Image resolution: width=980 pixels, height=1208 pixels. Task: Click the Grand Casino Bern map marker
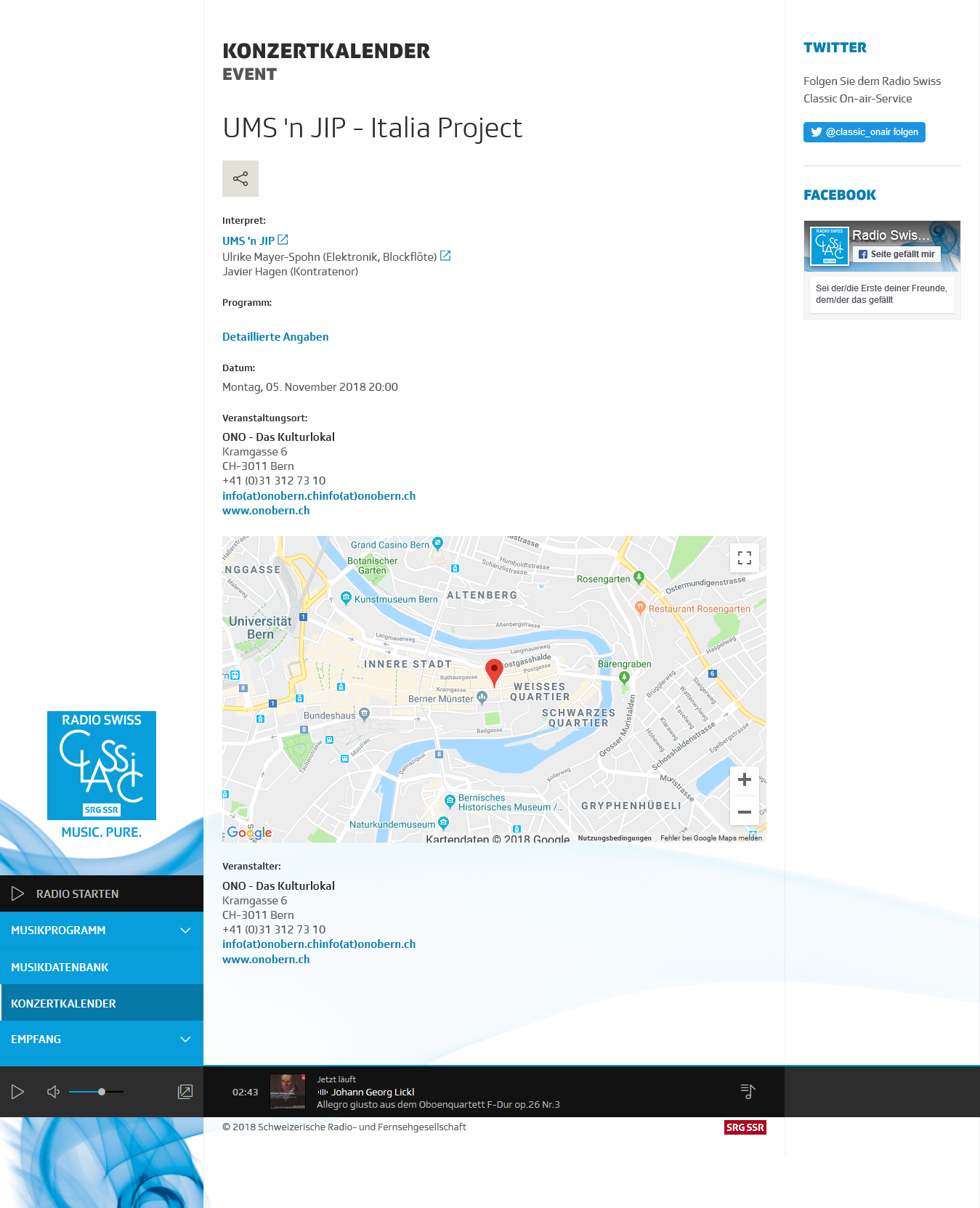coord(437,543)
